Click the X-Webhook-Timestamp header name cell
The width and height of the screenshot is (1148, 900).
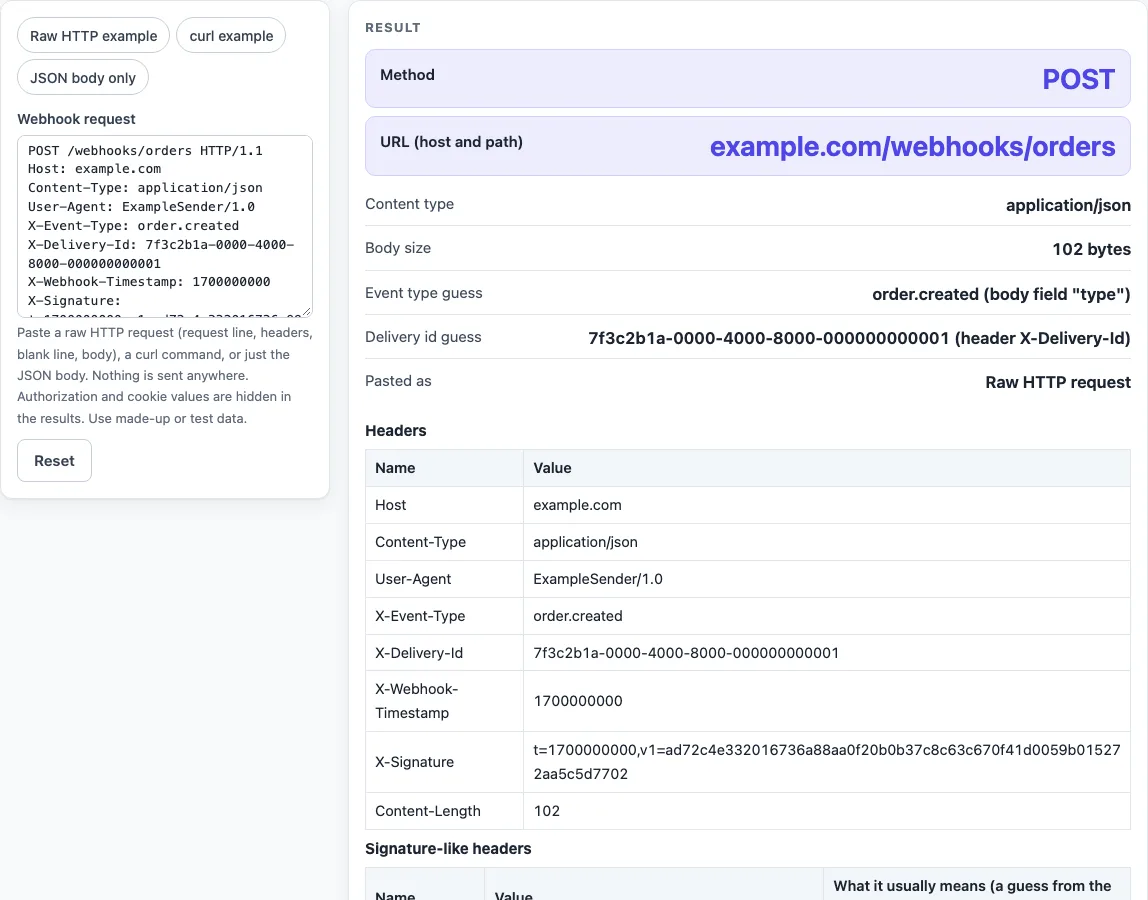(444, 701)
